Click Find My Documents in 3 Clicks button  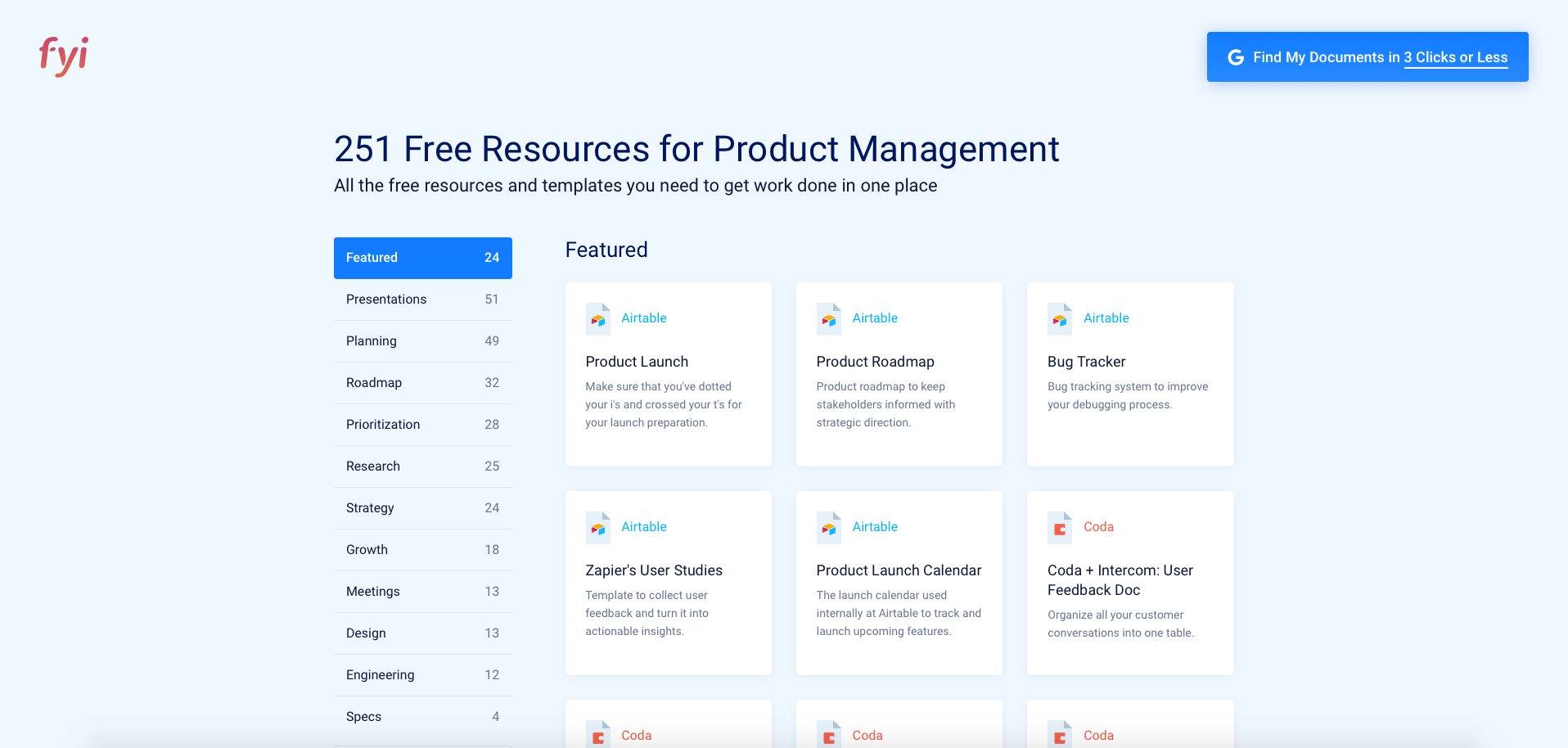1367,56
